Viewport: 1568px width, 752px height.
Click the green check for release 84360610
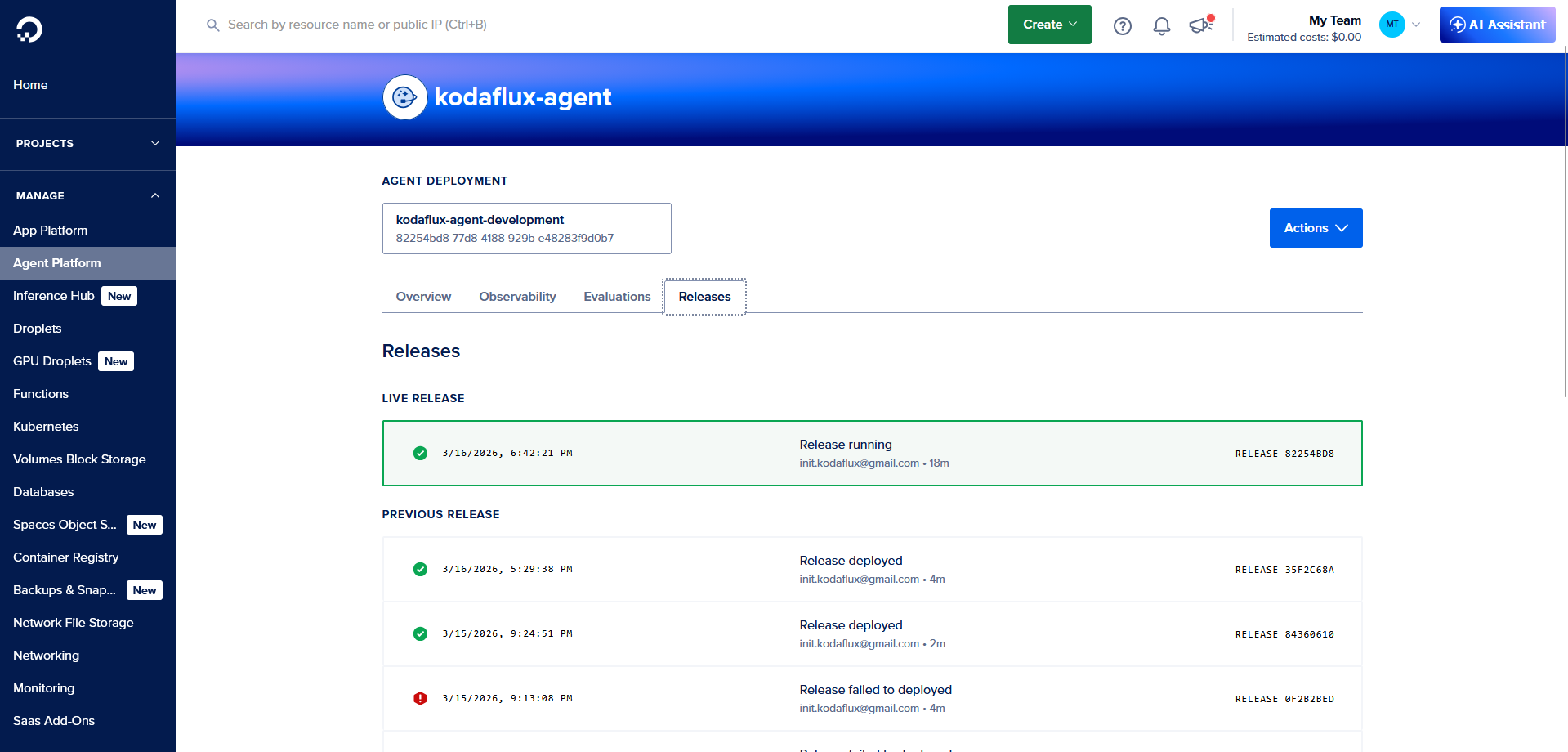(420, 633)
